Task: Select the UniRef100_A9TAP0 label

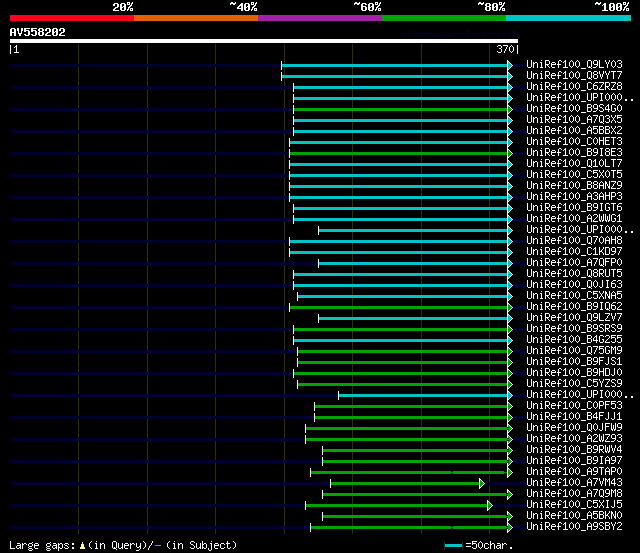Action: click(574, 472)
